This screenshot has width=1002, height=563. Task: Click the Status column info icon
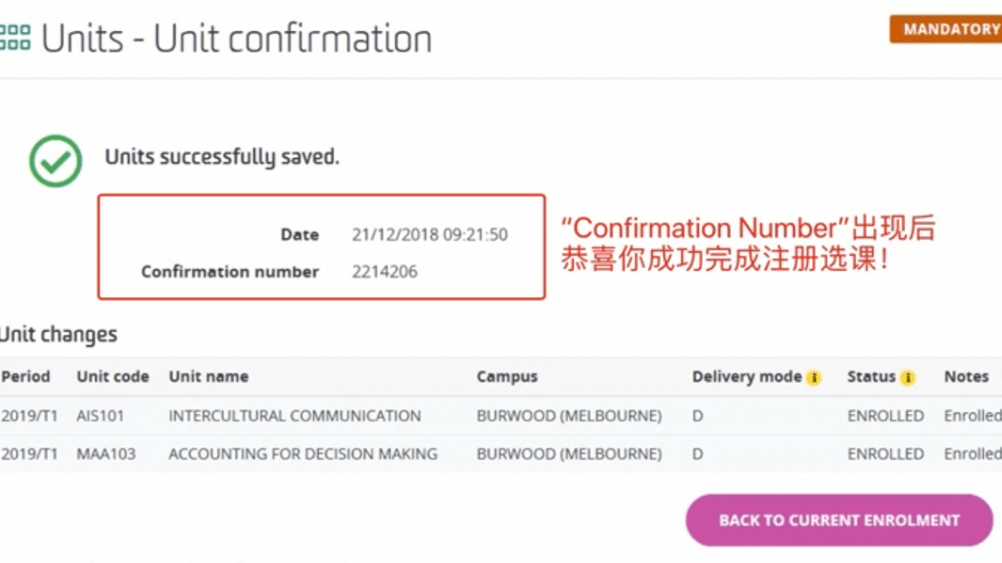pyautogui.click(x=907, y=378)
